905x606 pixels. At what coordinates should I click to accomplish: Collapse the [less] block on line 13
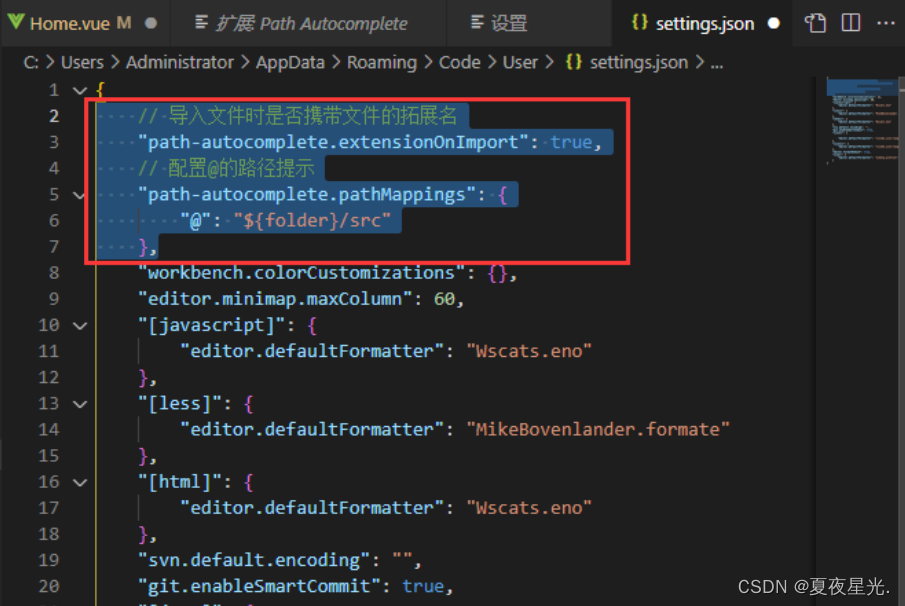(x=78, y=403)
